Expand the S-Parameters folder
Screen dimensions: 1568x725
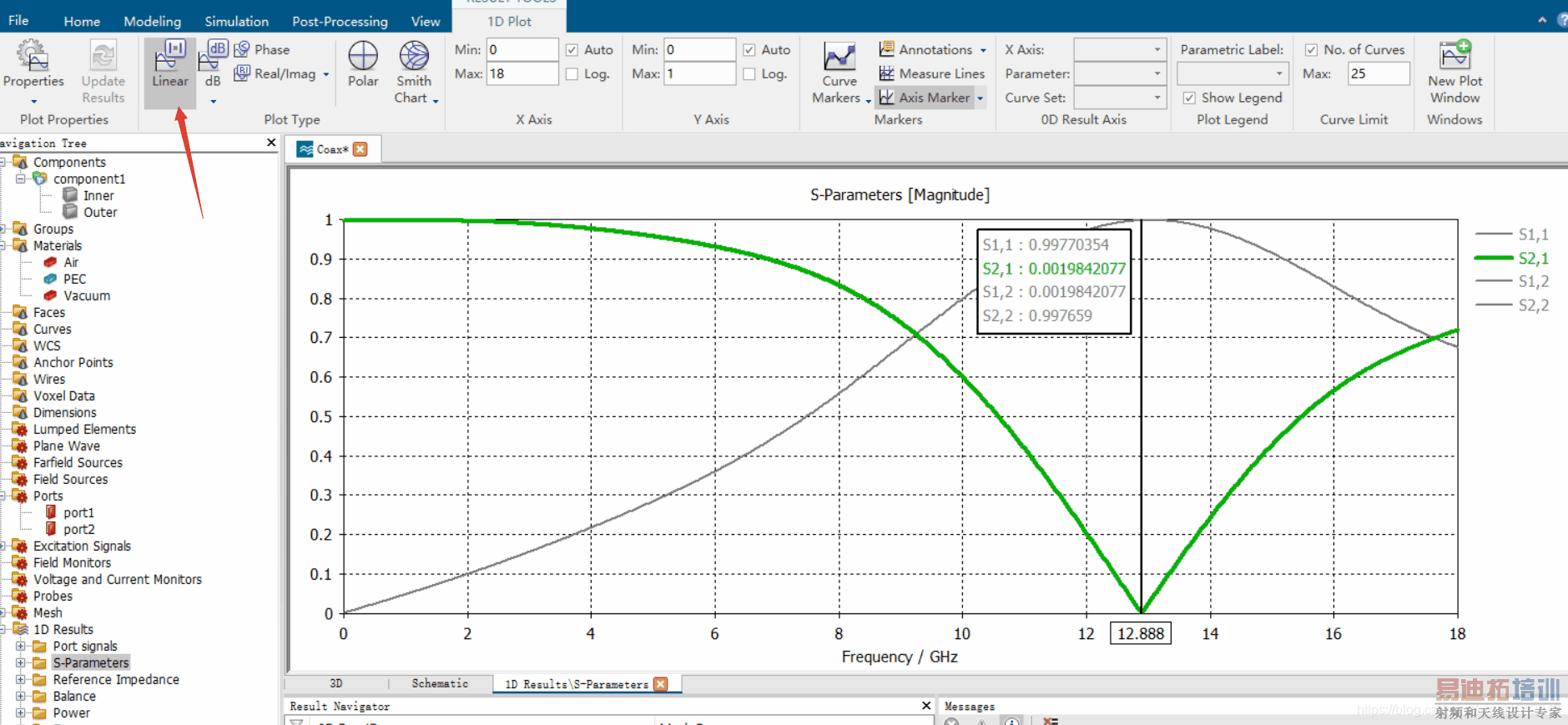pyautogui.click(x=20, y=662)
